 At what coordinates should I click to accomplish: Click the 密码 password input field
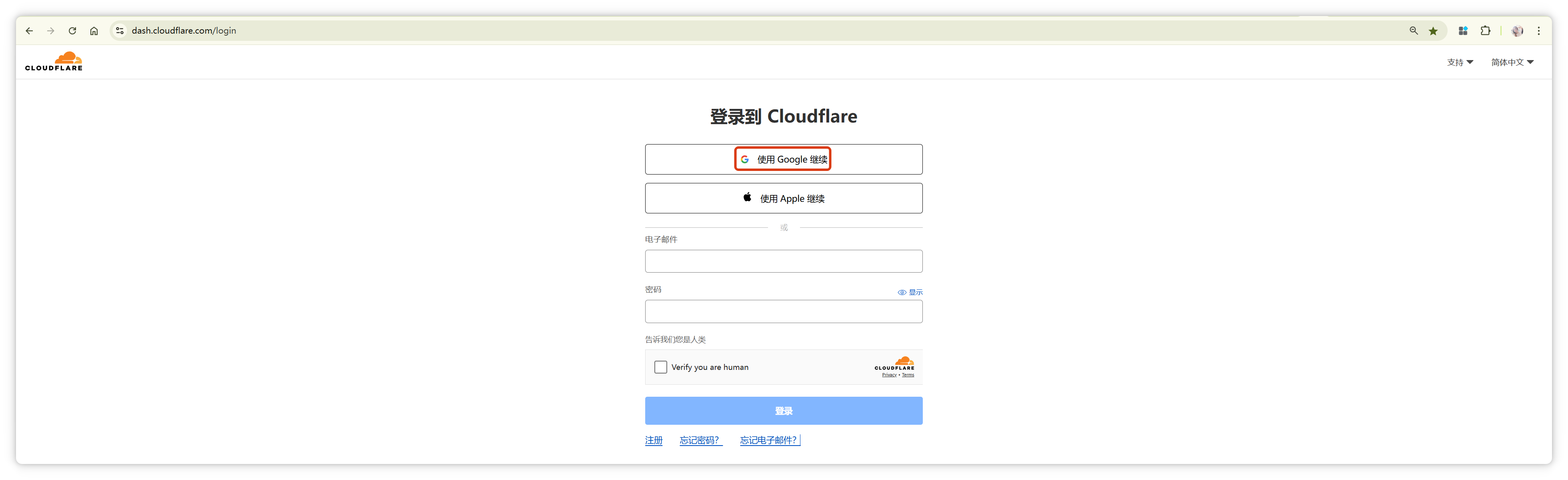783,311
